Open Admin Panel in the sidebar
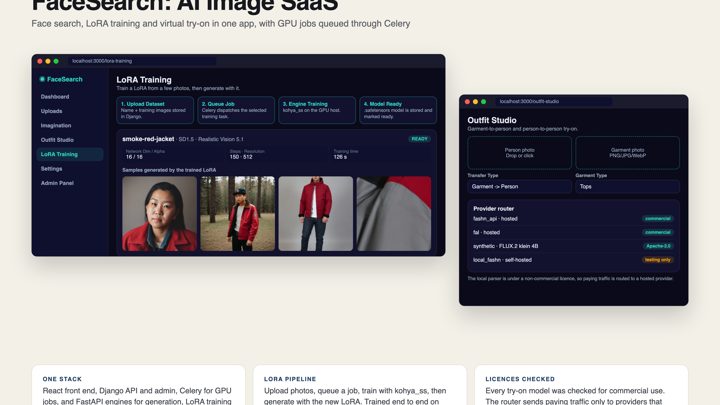Viewport: 720px width, 405px height. coord(57,183)
